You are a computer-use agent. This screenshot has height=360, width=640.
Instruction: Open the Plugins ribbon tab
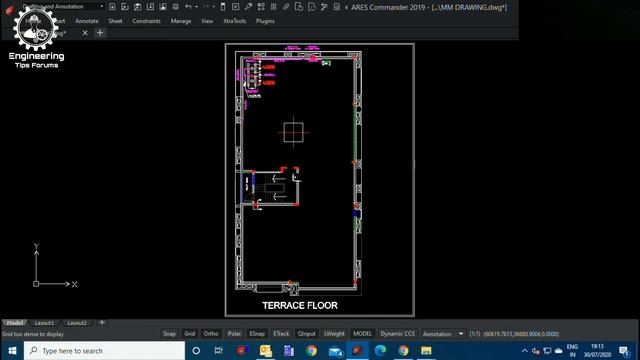coord(265,21)
